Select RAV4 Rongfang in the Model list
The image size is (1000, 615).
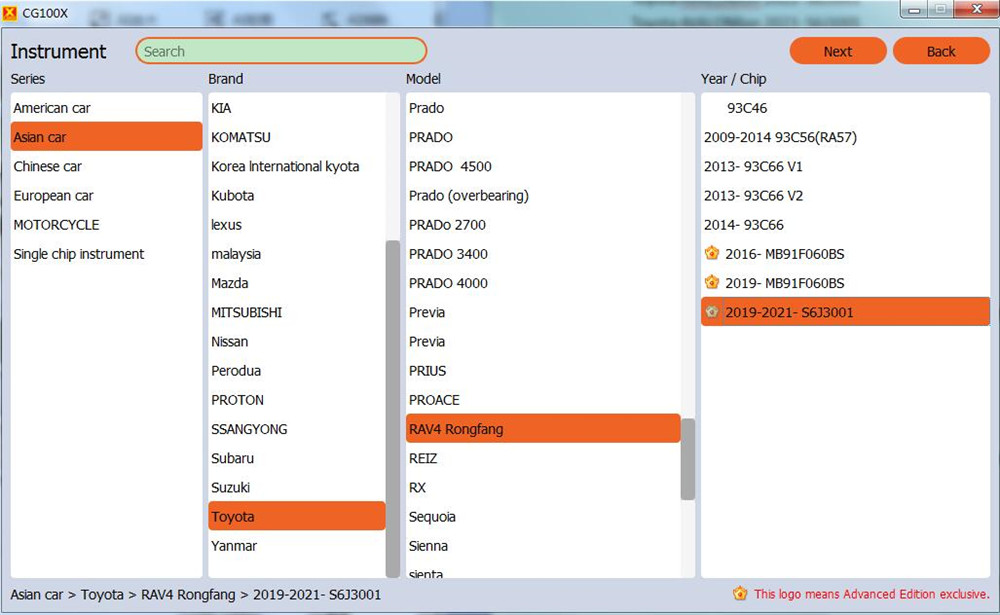click(543, 429)
